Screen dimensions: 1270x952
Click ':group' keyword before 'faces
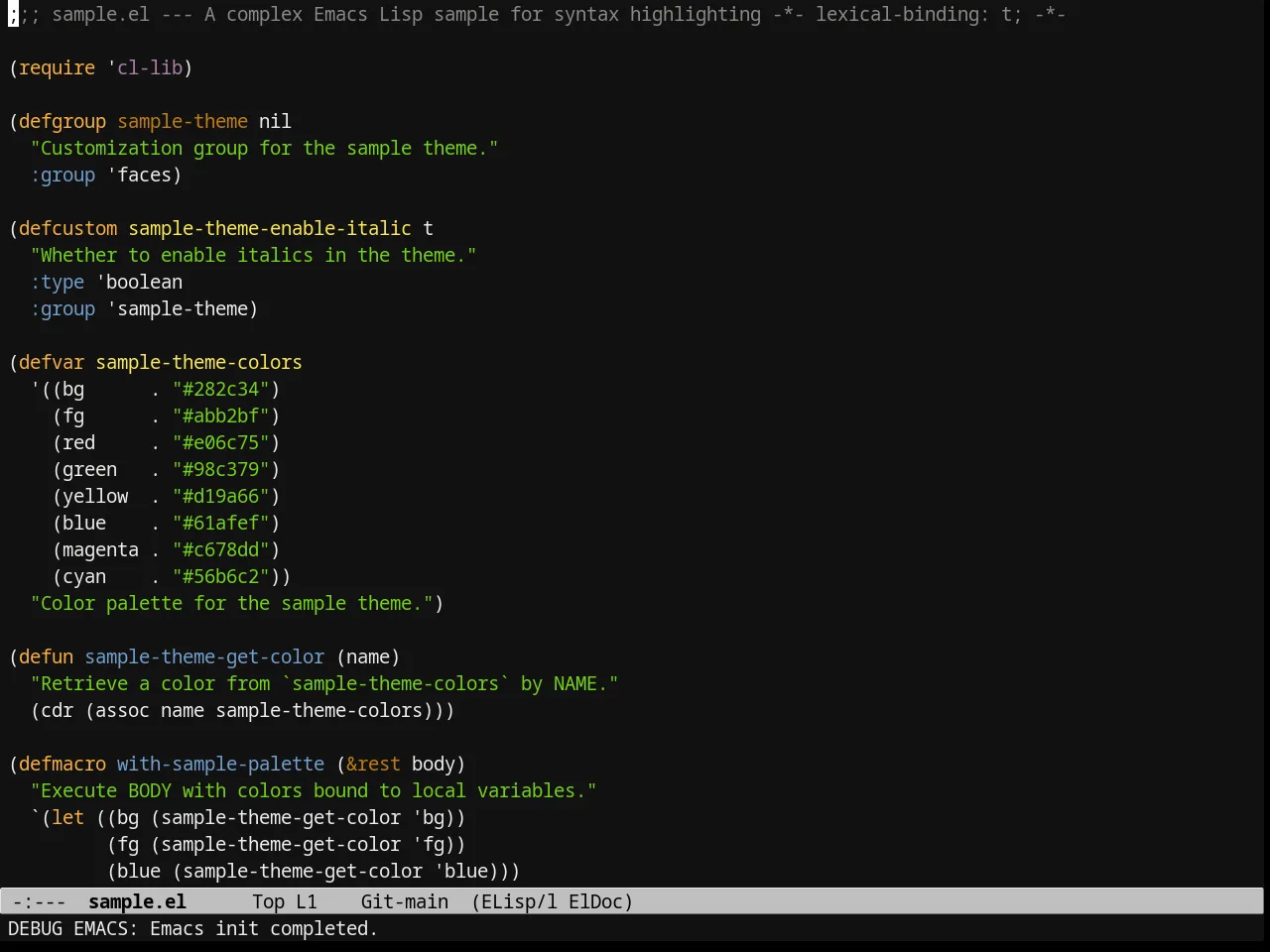click(63, 175)
